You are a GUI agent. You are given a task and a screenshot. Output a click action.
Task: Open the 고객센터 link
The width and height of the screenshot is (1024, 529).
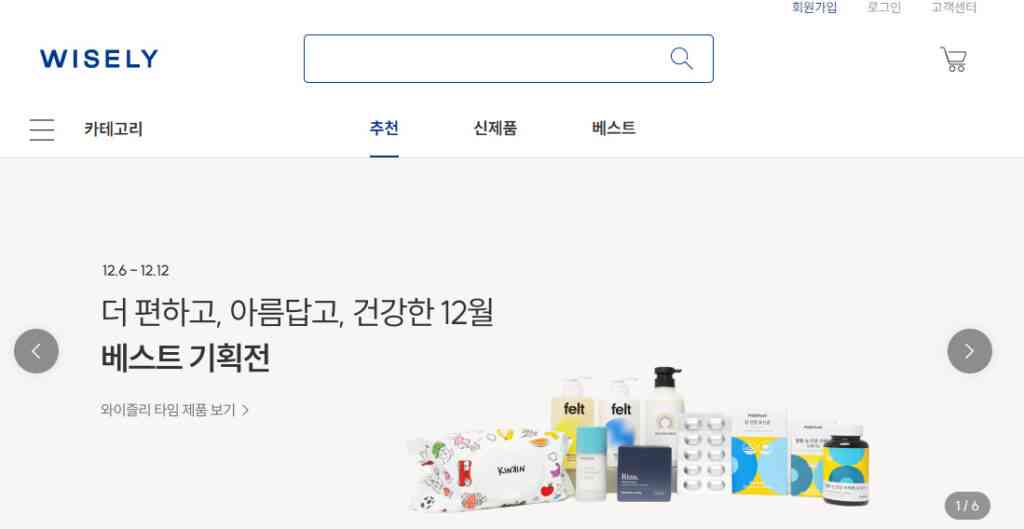click(x=954, y=8)
